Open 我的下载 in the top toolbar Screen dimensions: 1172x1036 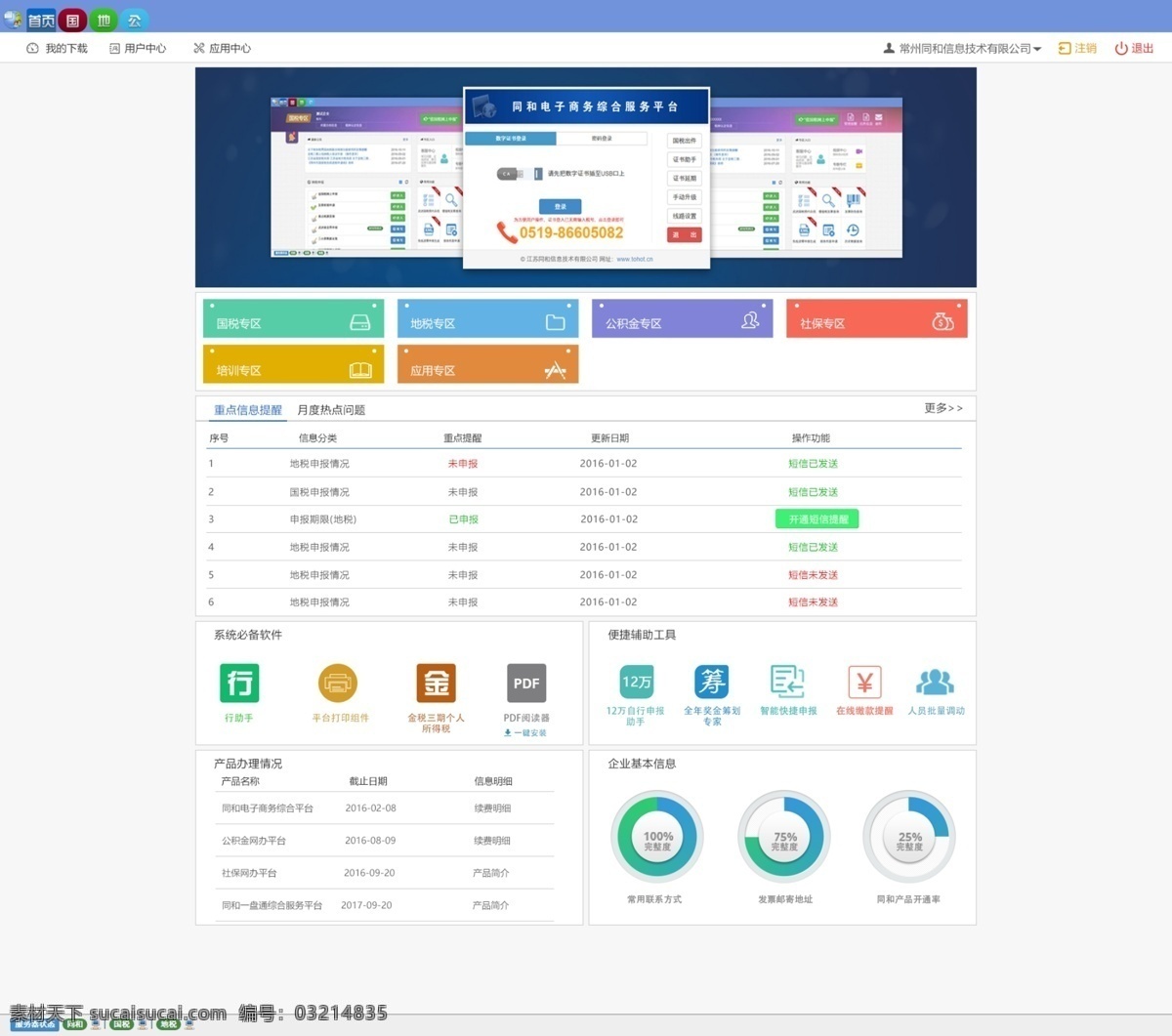click(x=57, y=48)
